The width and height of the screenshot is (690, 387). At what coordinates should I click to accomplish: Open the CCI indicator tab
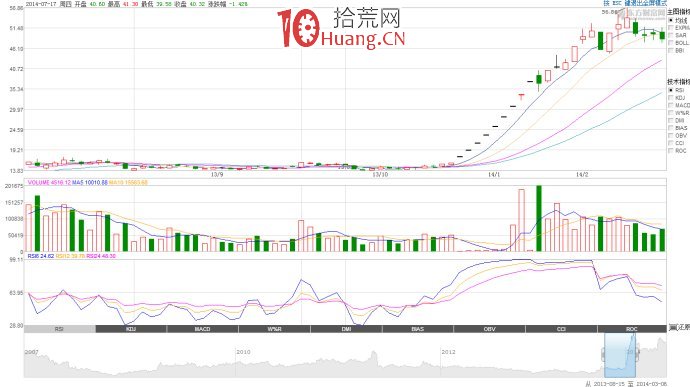tap(561, 329)
